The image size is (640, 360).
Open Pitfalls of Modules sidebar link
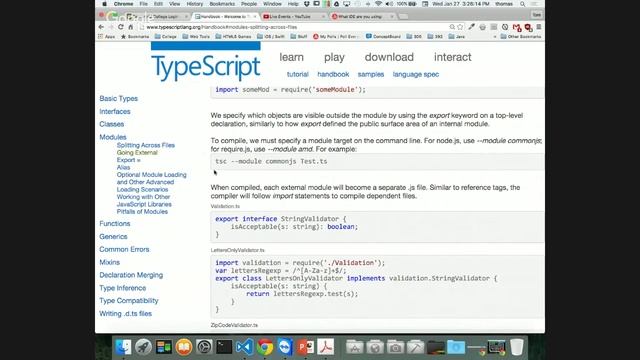pos(142,211)
